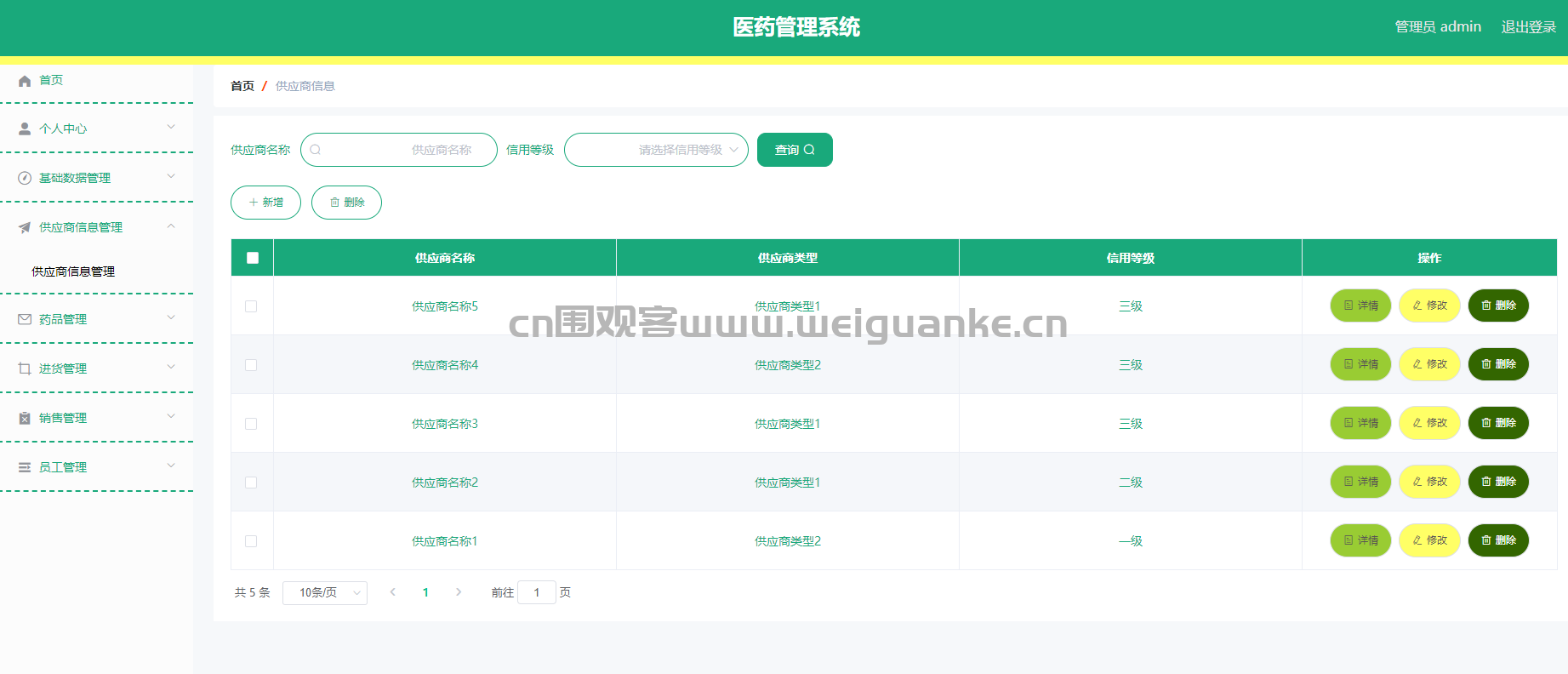Click the crop icon beside 进货管理
The width and height of the screenshot is (1568, 674).
point(25,368)
